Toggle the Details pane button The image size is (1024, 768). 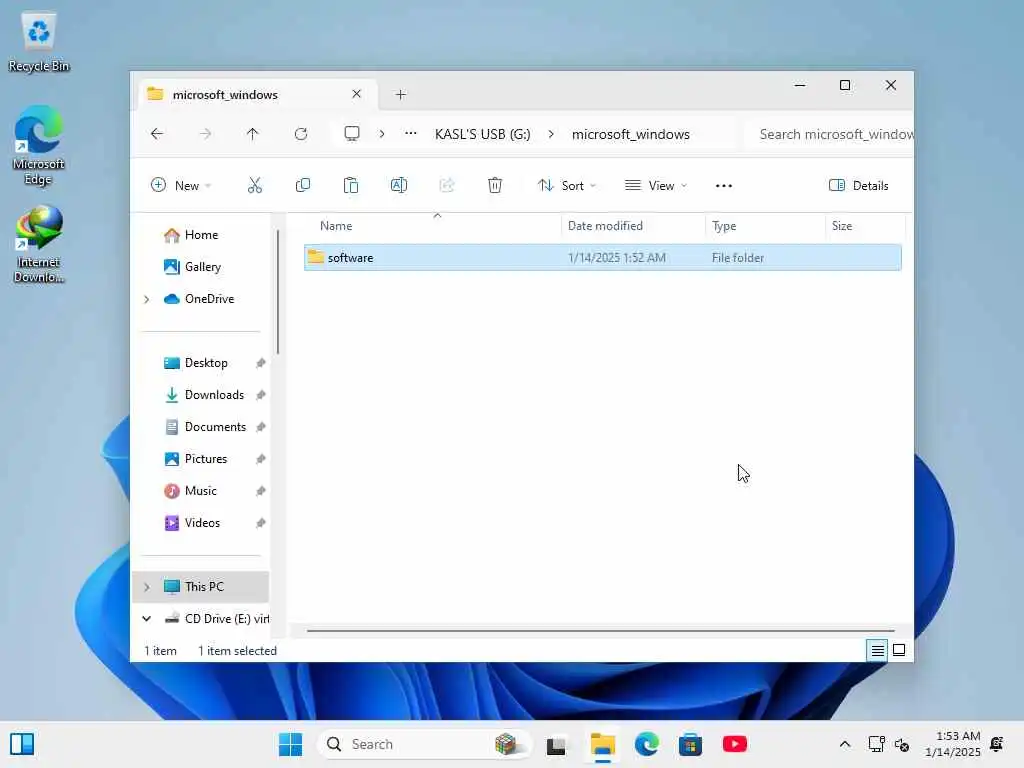click(859, 185)
